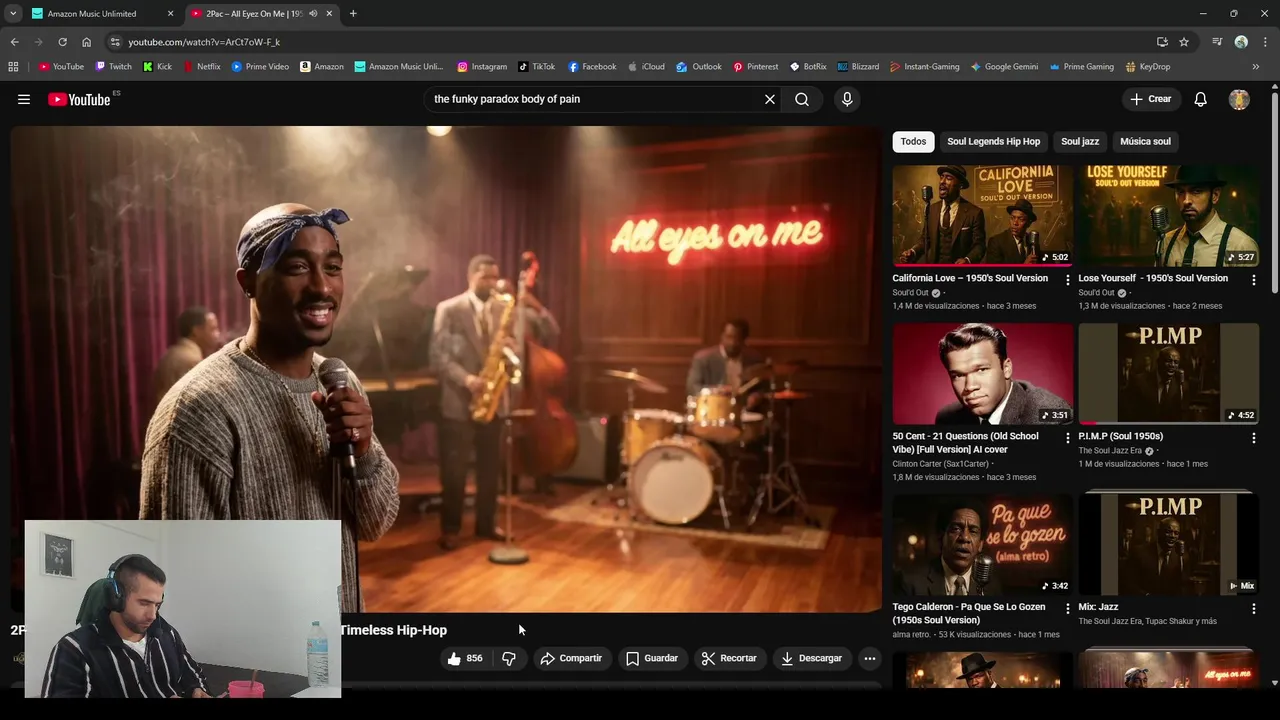Image resolution: width=1280 pixels, height=720 pixels.
Task: Open the media controls icon in Chrome
Action: pyautogui.click(x=1217, y=42)
